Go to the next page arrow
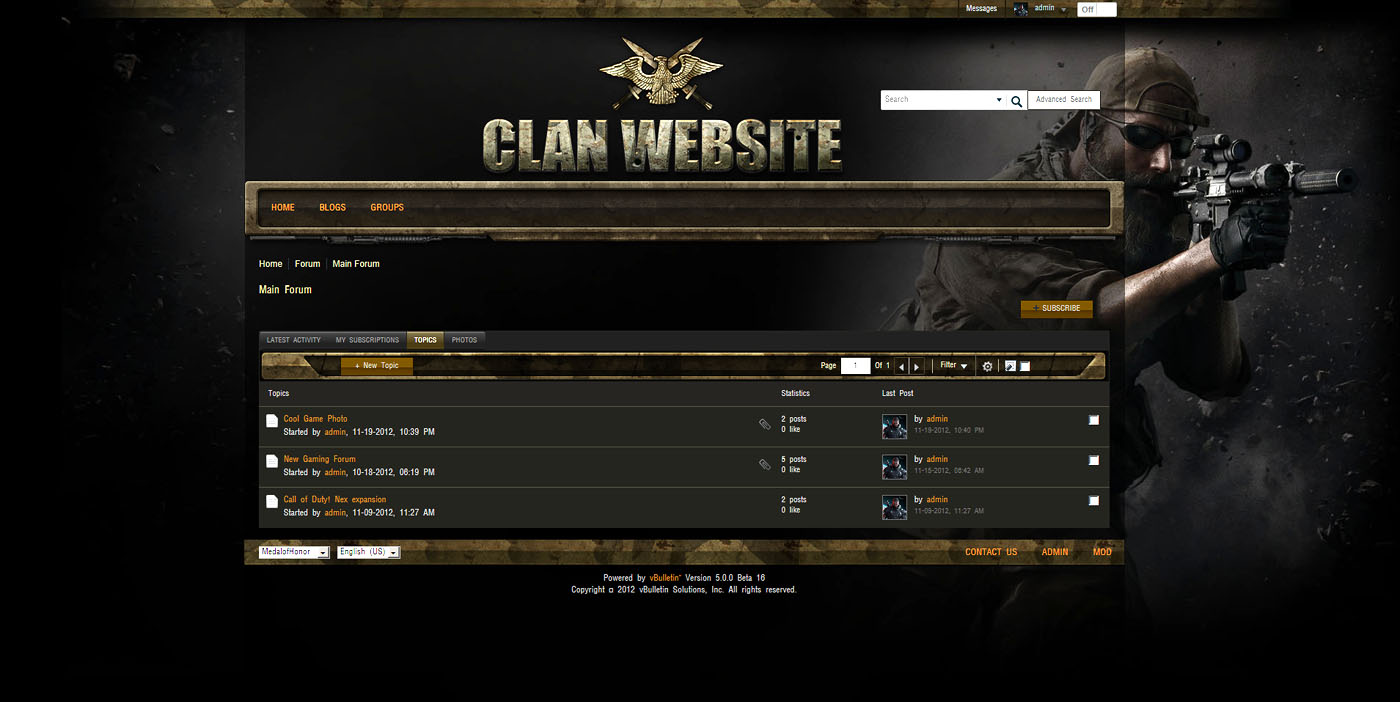Viewport: 1400px width, 702px height. (x=916, y=366)
